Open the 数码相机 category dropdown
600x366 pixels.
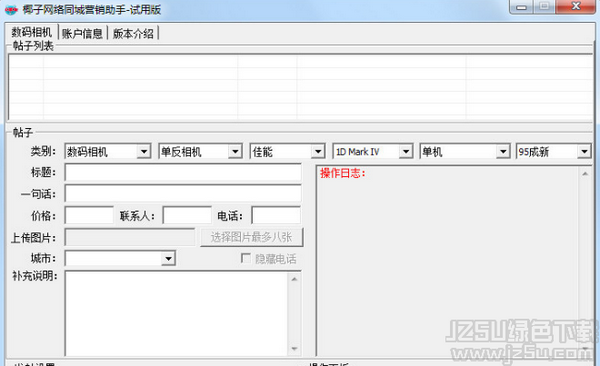tap(144, 152)
